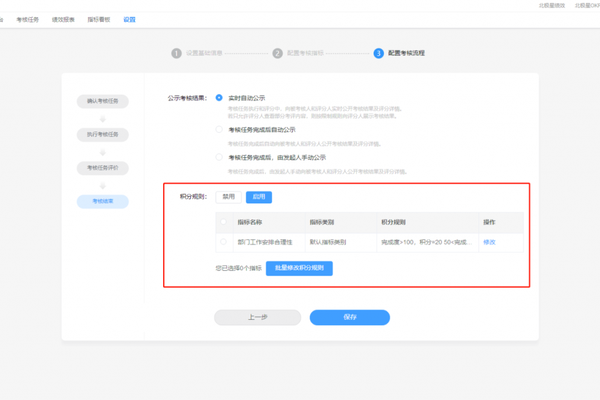Click the 禁用 points rule button
This screenshot has height=400, width=600.
229,197
